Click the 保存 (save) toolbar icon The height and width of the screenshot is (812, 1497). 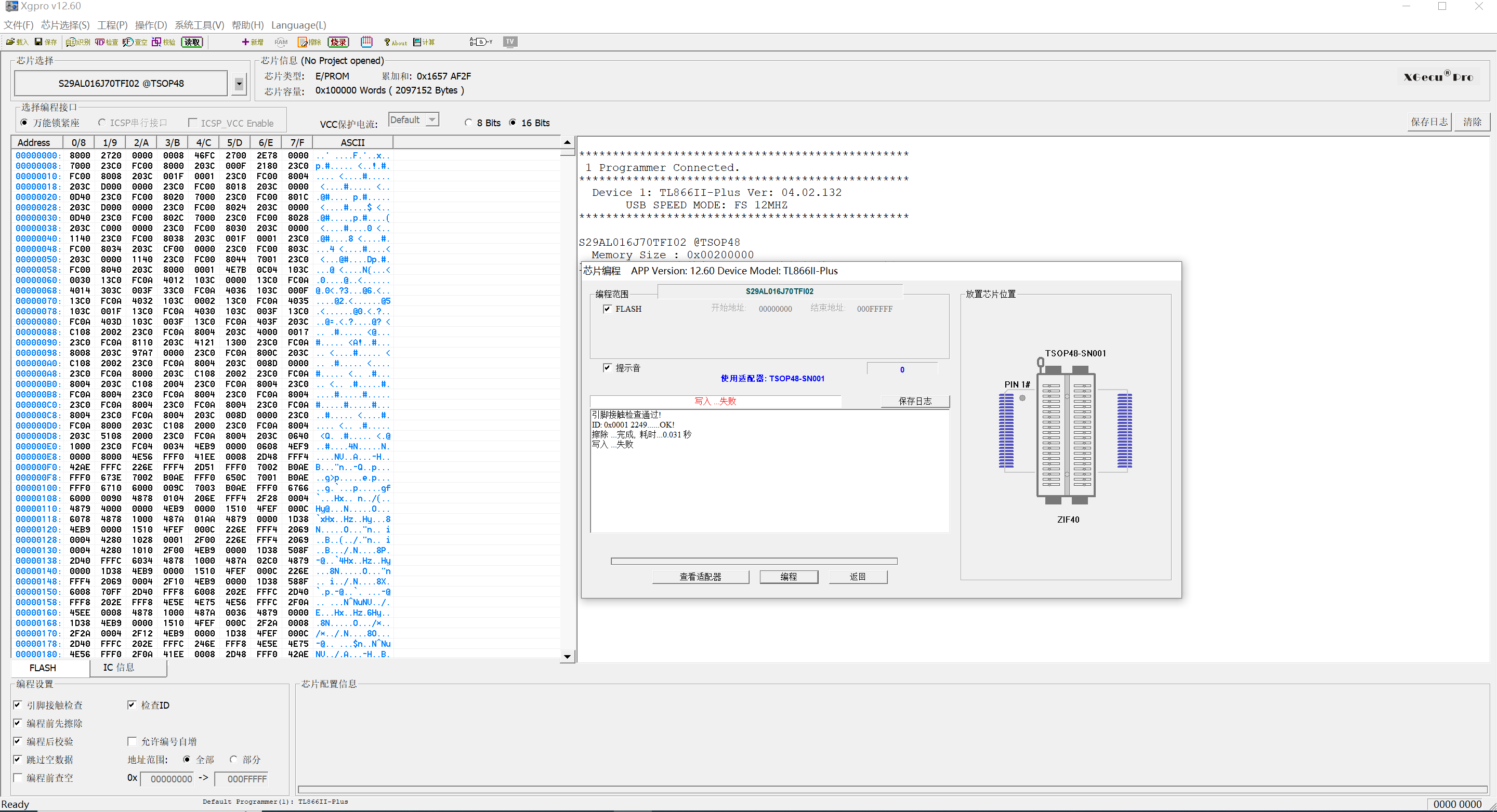click(x=46, y=42)
